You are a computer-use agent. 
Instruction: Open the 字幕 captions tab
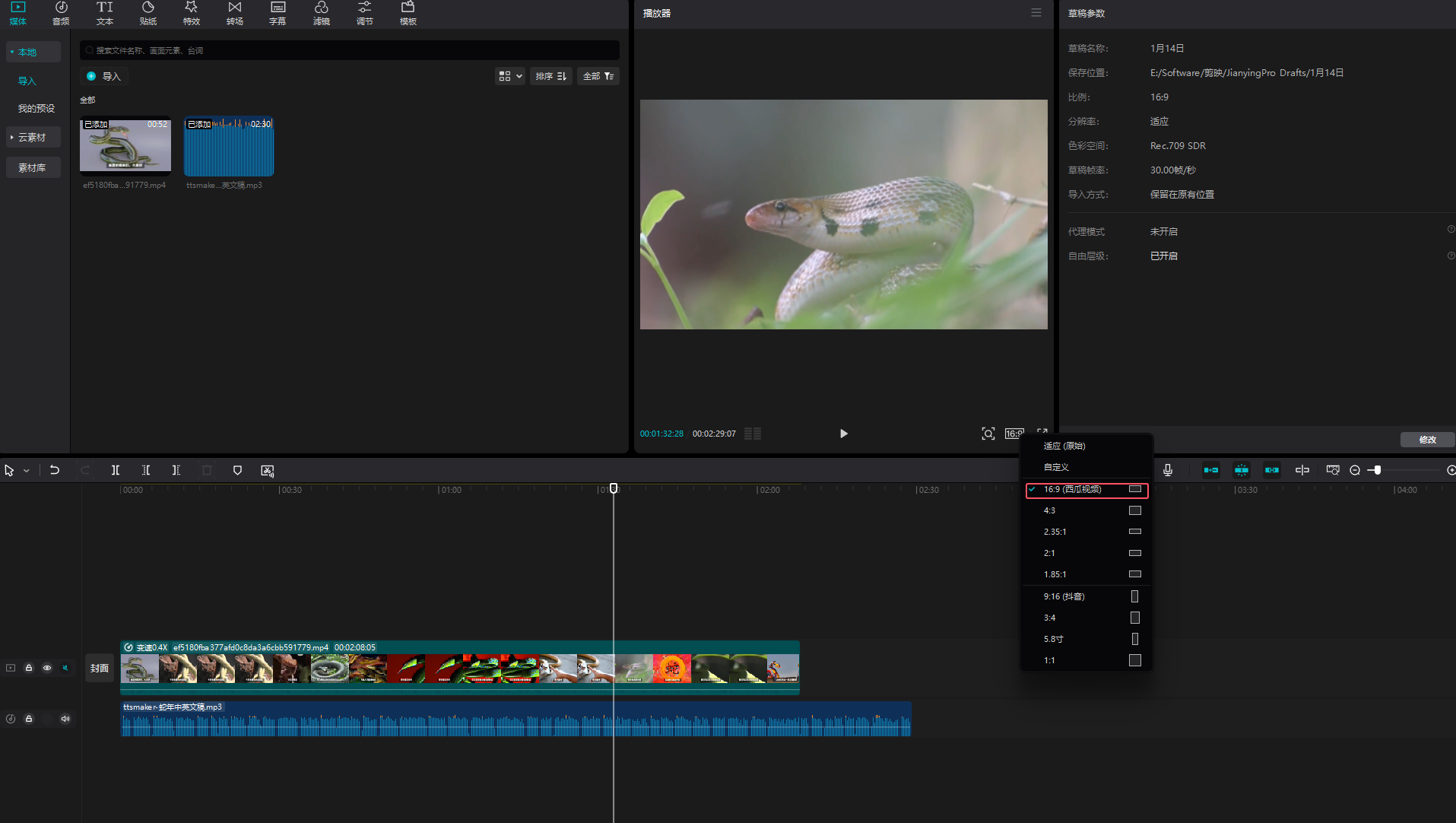coord(278,13)
